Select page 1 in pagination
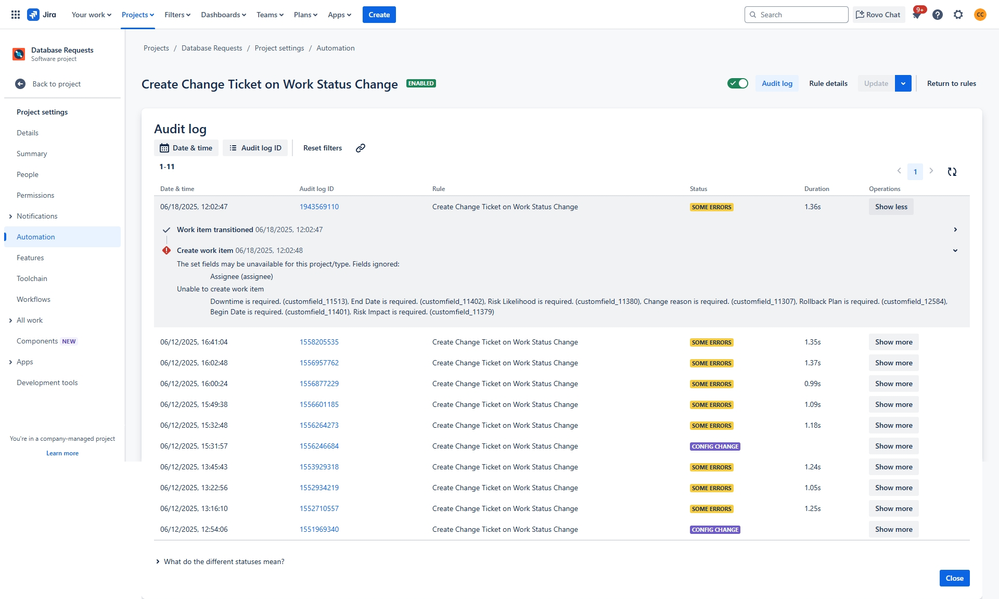Viewport: 999px width, 599px height. pyautogui.click(x=915, y=171)
